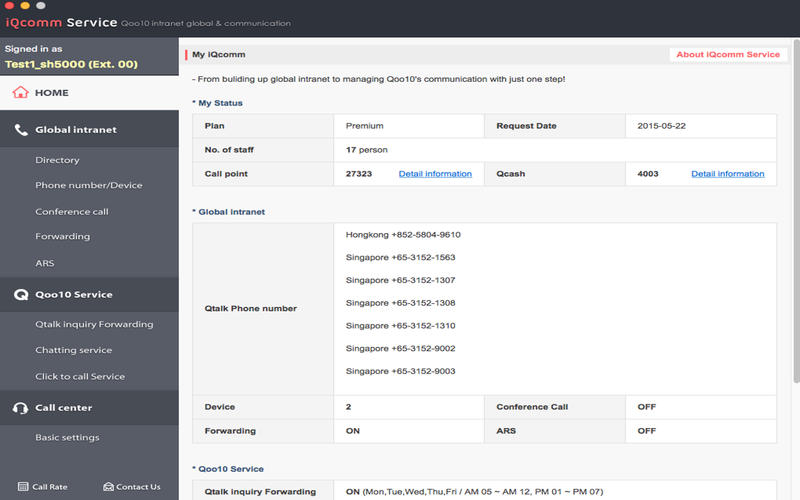Viewport: 800px width, 500px height.
Task: Open Chatting service page
Action: click(x=73, y=350)
